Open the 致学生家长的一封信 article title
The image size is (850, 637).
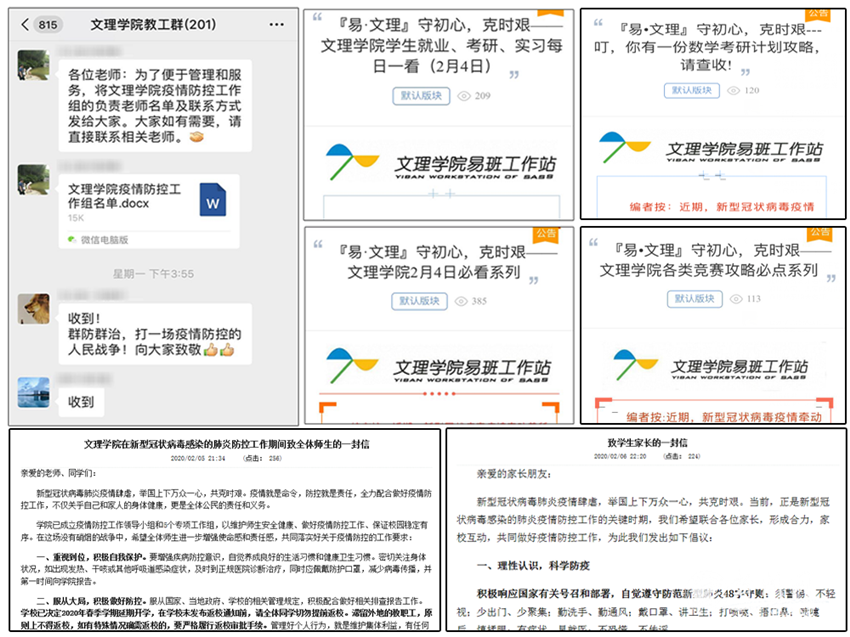tap(646, 442)
